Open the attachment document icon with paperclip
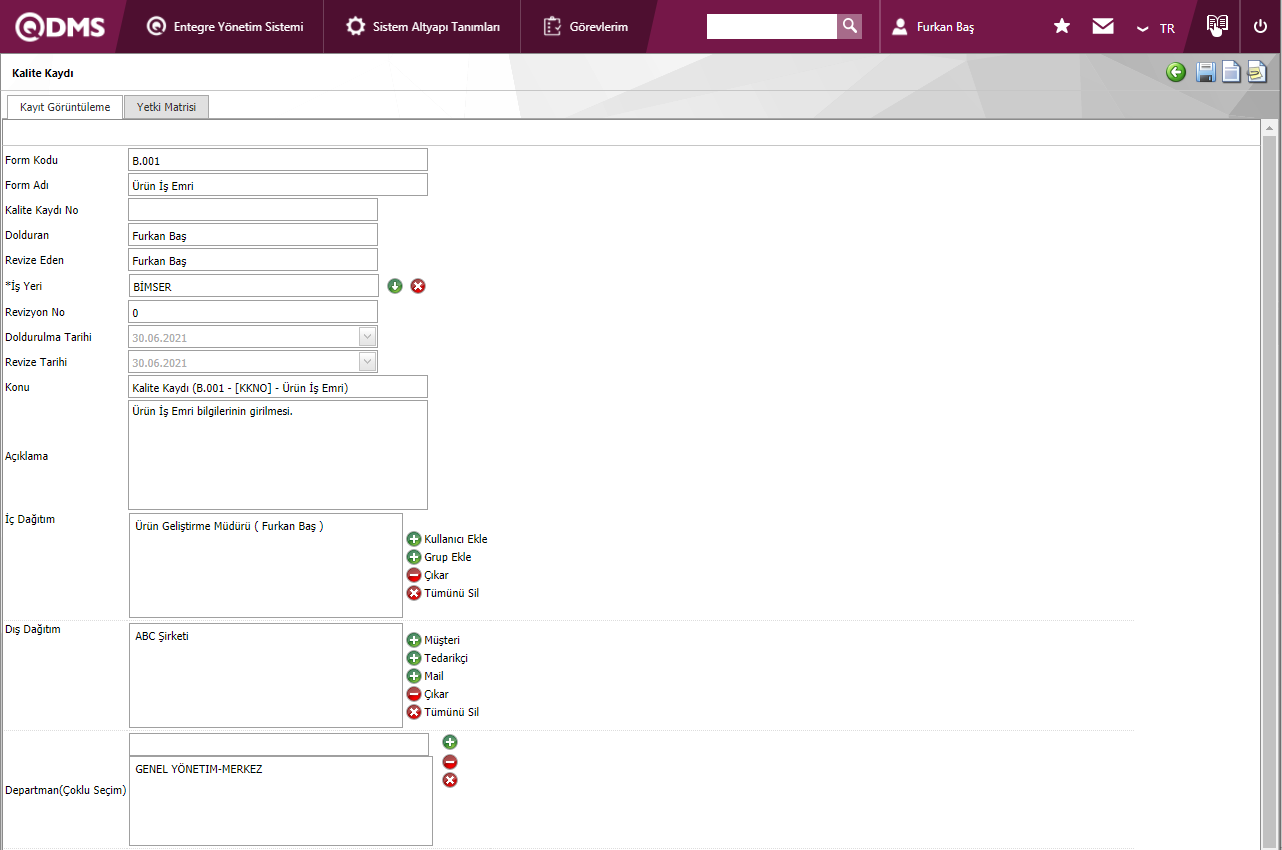This screenshot has height=850, width=1282. coord(1256,72)
